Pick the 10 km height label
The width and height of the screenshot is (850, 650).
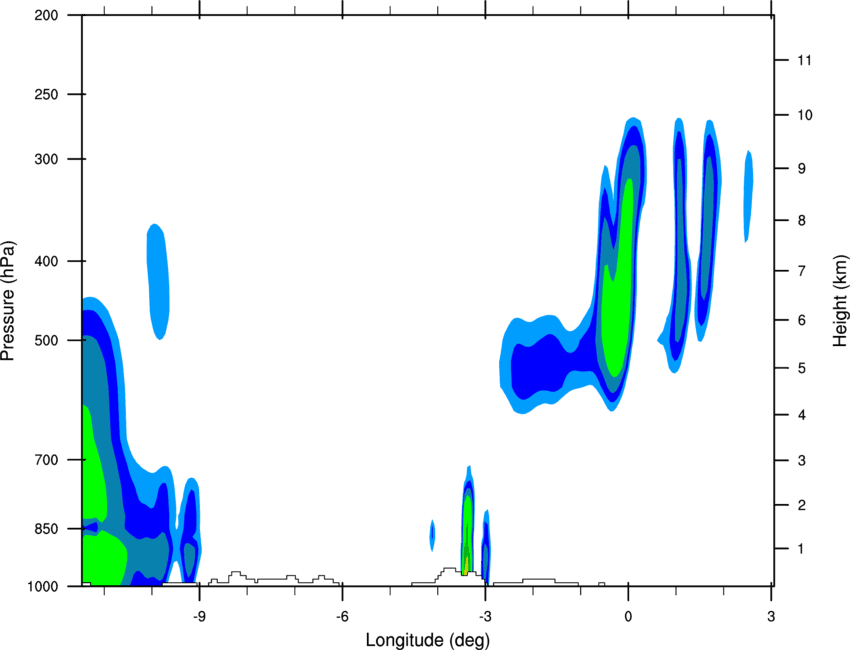pos(804,115)
